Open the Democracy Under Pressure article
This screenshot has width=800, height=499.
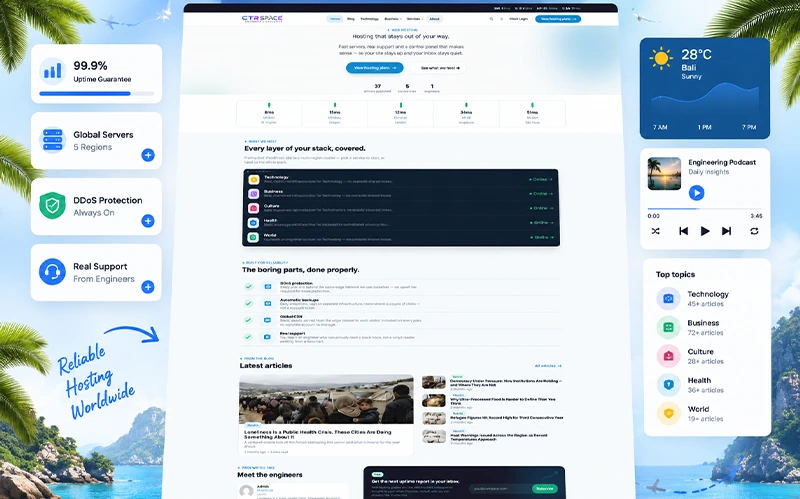(x=506, y=383)
